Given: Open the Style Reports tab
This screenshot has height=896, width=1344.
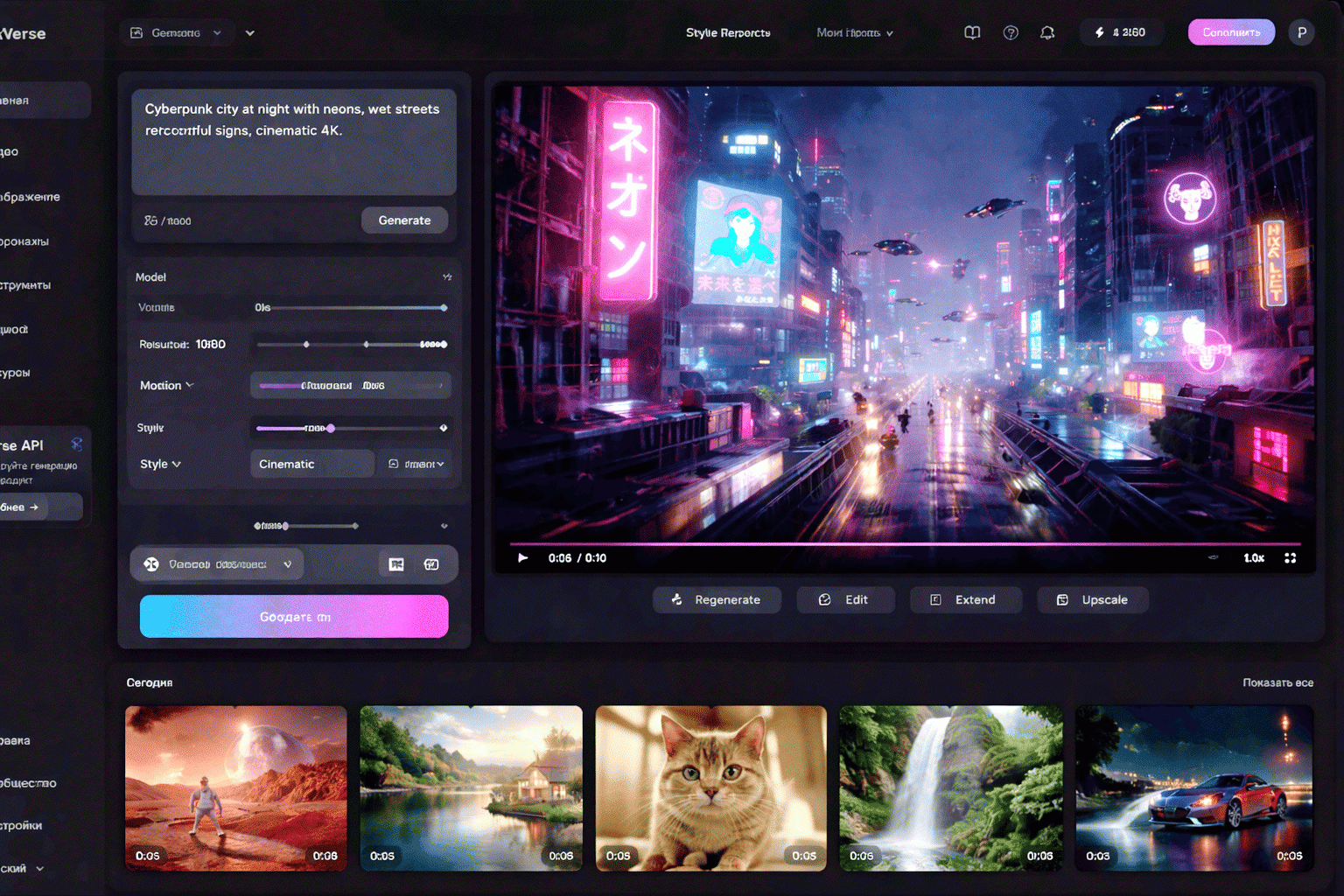Looking at the screenshot, I should coord(727,32).
